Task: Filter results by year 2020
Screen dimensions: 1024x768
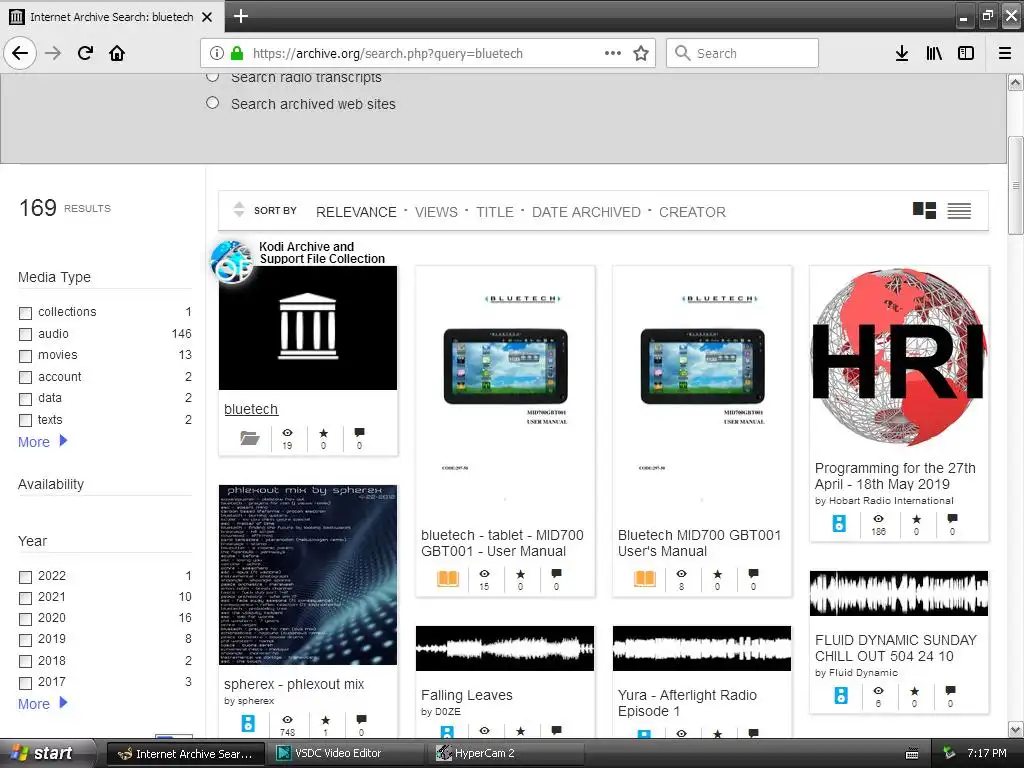Action: (x=25, y=619)
